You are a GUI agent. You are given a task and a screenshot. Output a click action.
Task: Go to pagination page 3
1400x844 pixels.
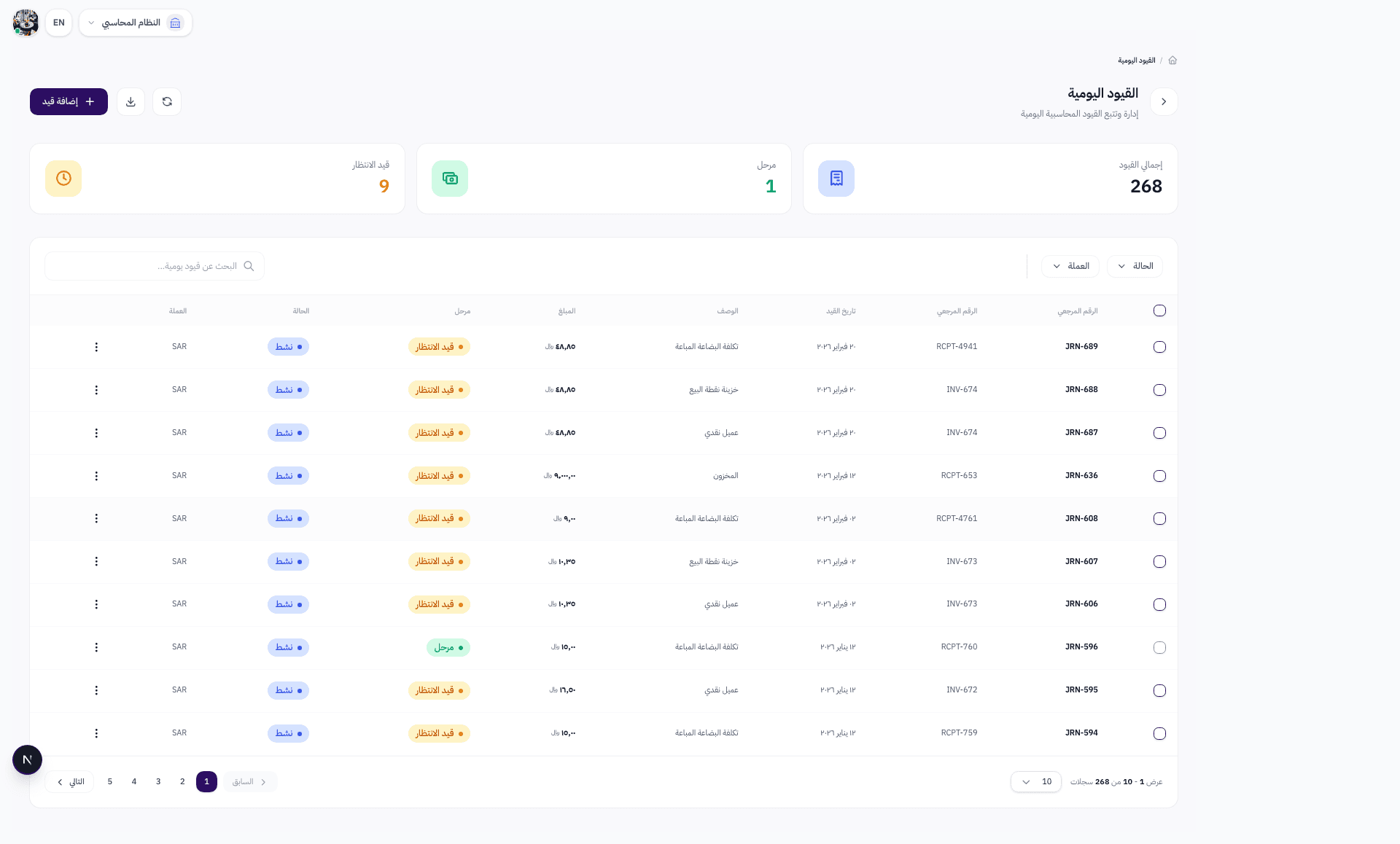point(158,781)
